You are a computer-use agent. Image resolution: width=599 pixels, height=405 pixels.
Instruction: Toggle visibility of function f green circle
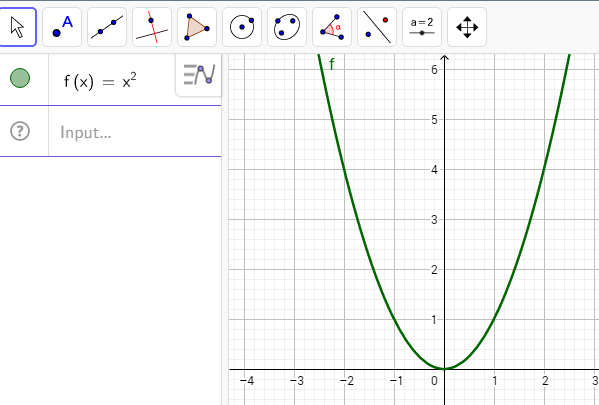pos(20,78)
